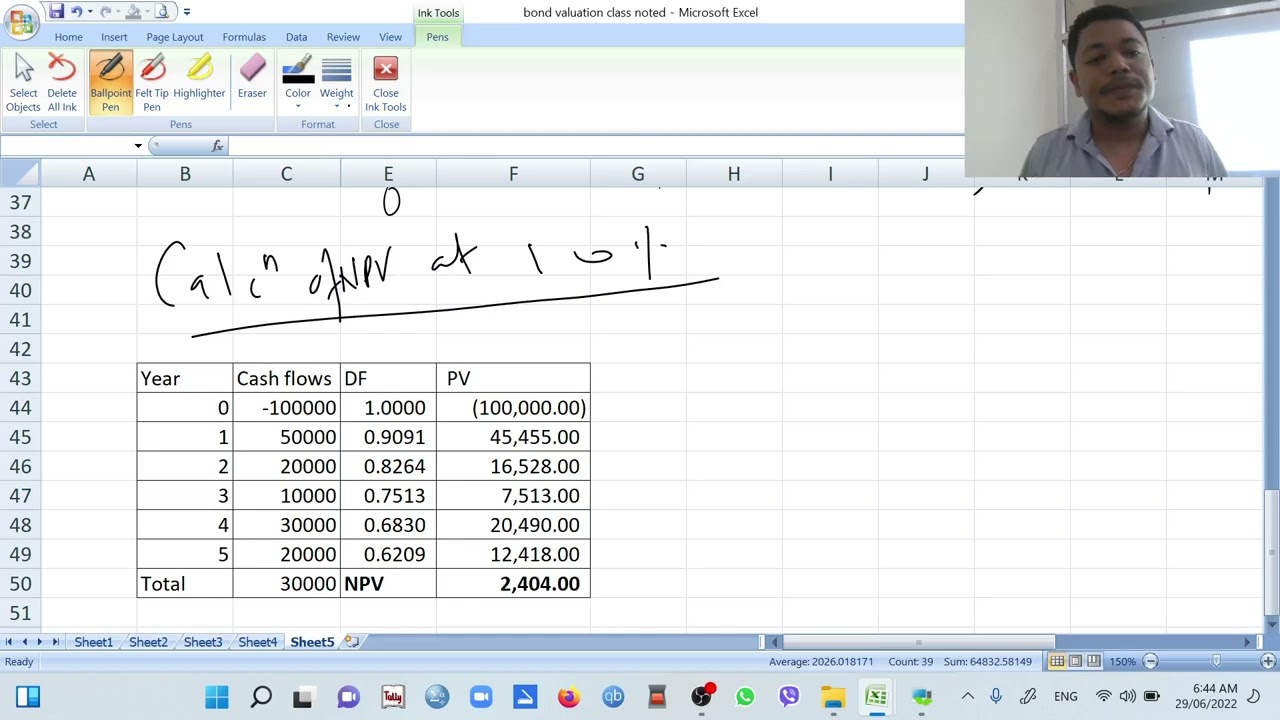
Task: Open the Review tab
Action: click(x=343, y=37)
